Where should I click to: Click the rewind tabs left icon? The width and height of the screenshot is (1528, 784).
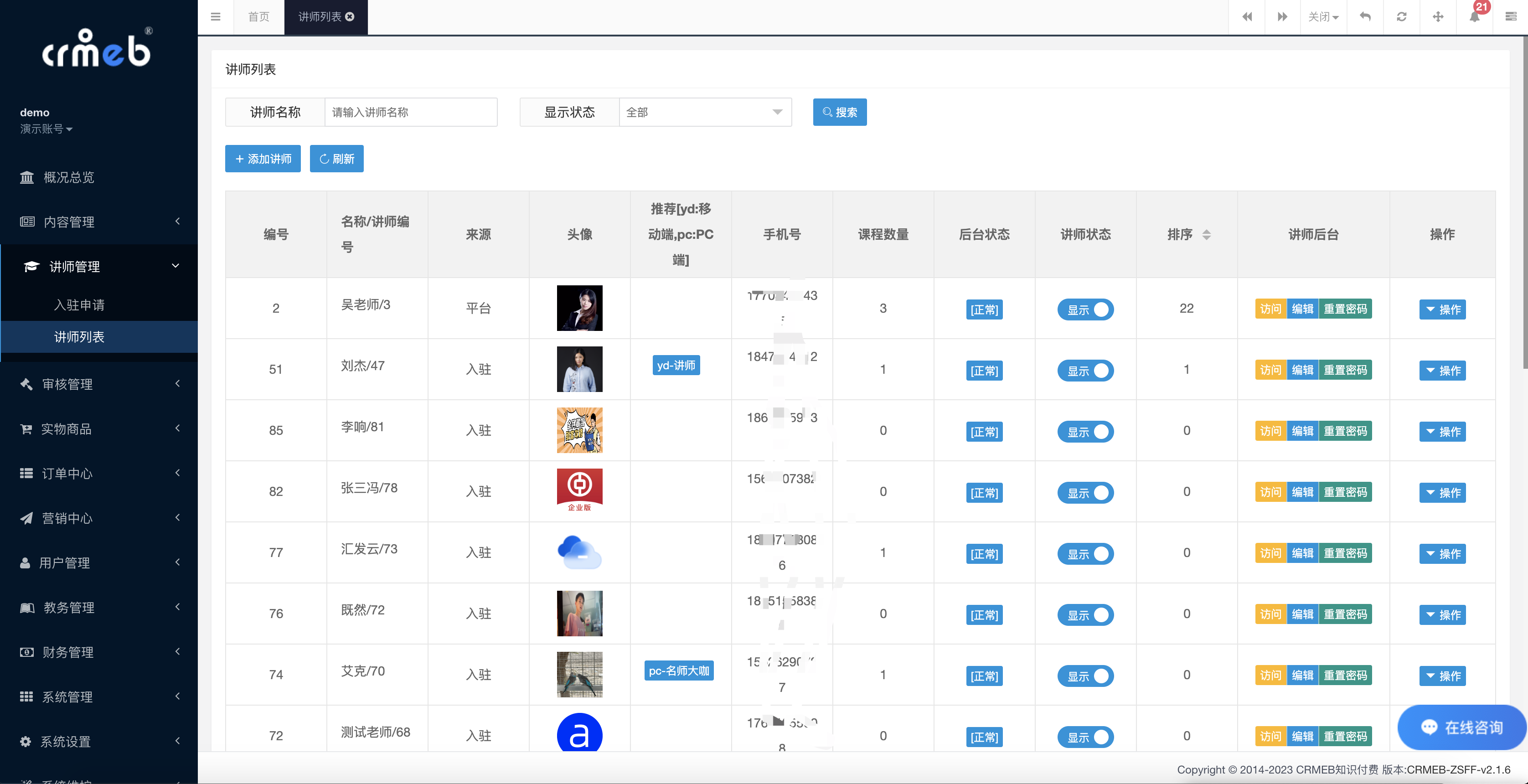[x=1247, y=16]
